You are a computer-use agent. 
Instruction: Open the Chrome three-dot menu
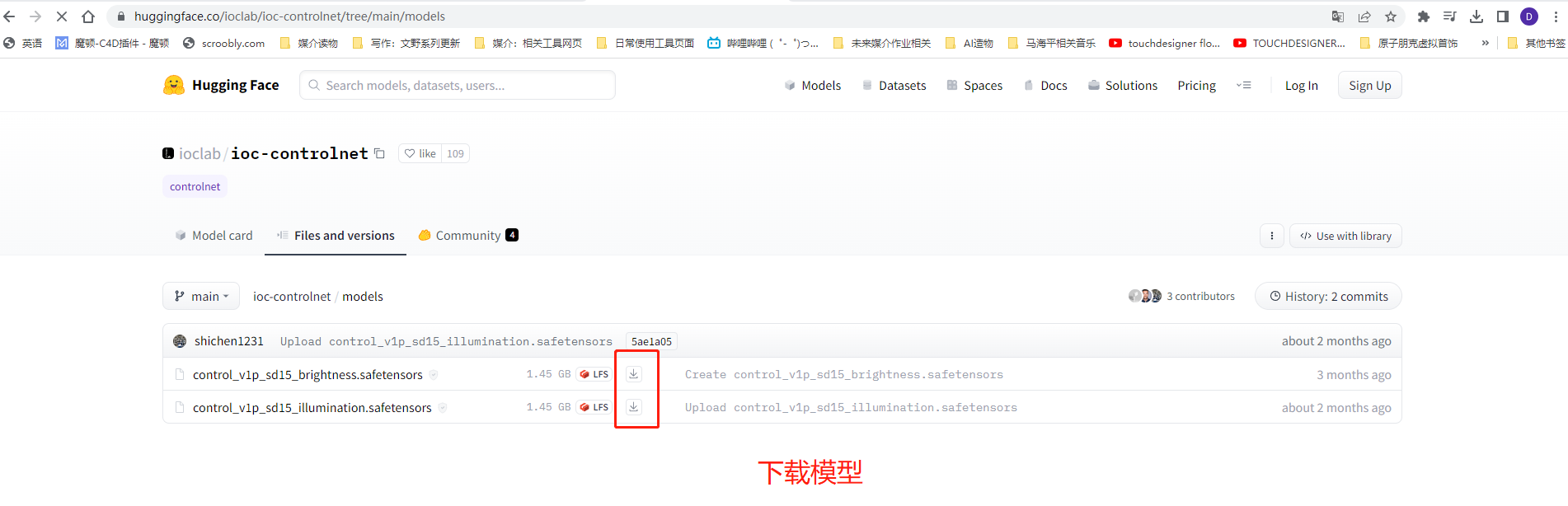[1556, 16]
